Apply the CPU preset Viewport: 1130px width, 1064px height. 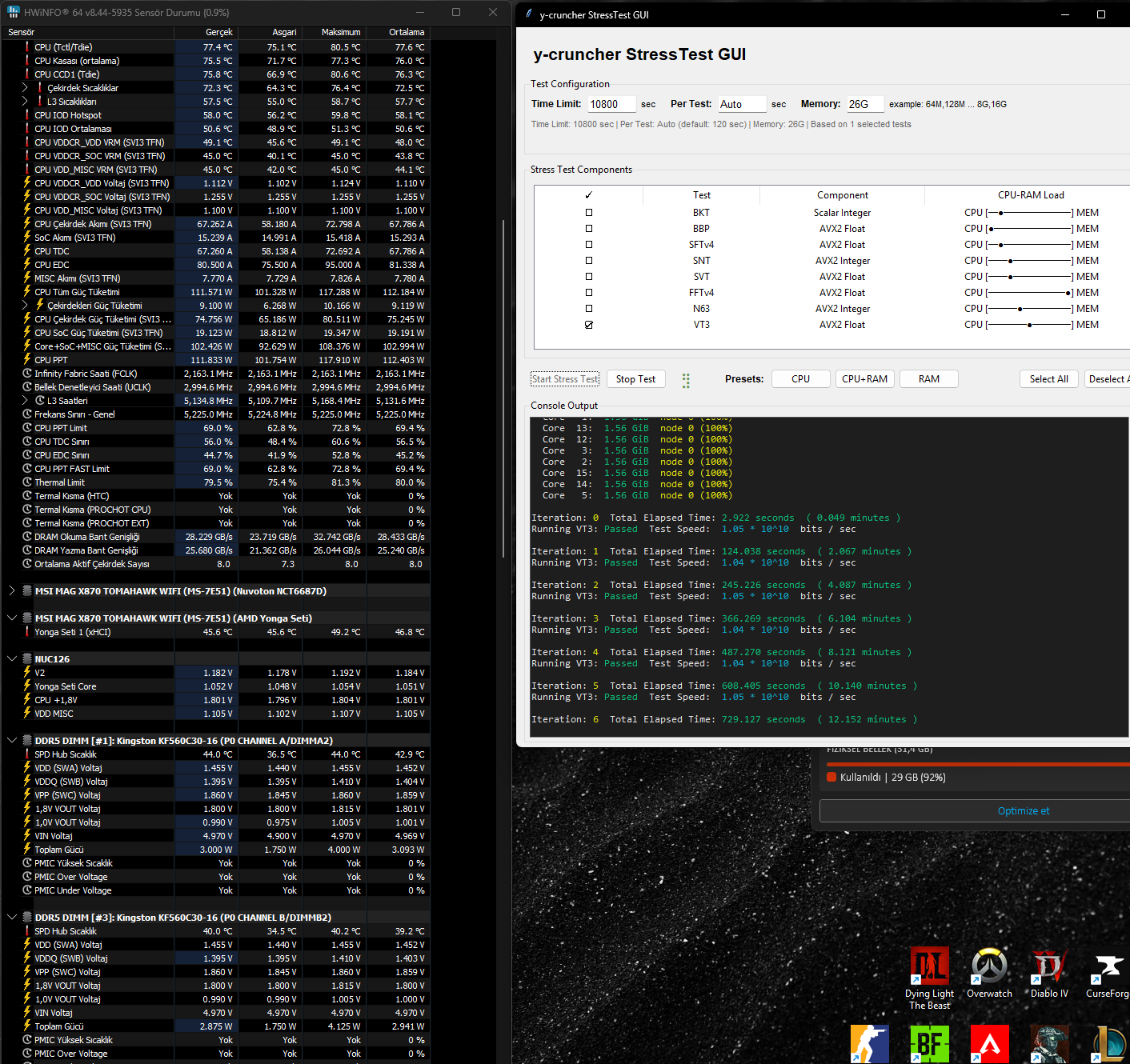click(800, 379)
